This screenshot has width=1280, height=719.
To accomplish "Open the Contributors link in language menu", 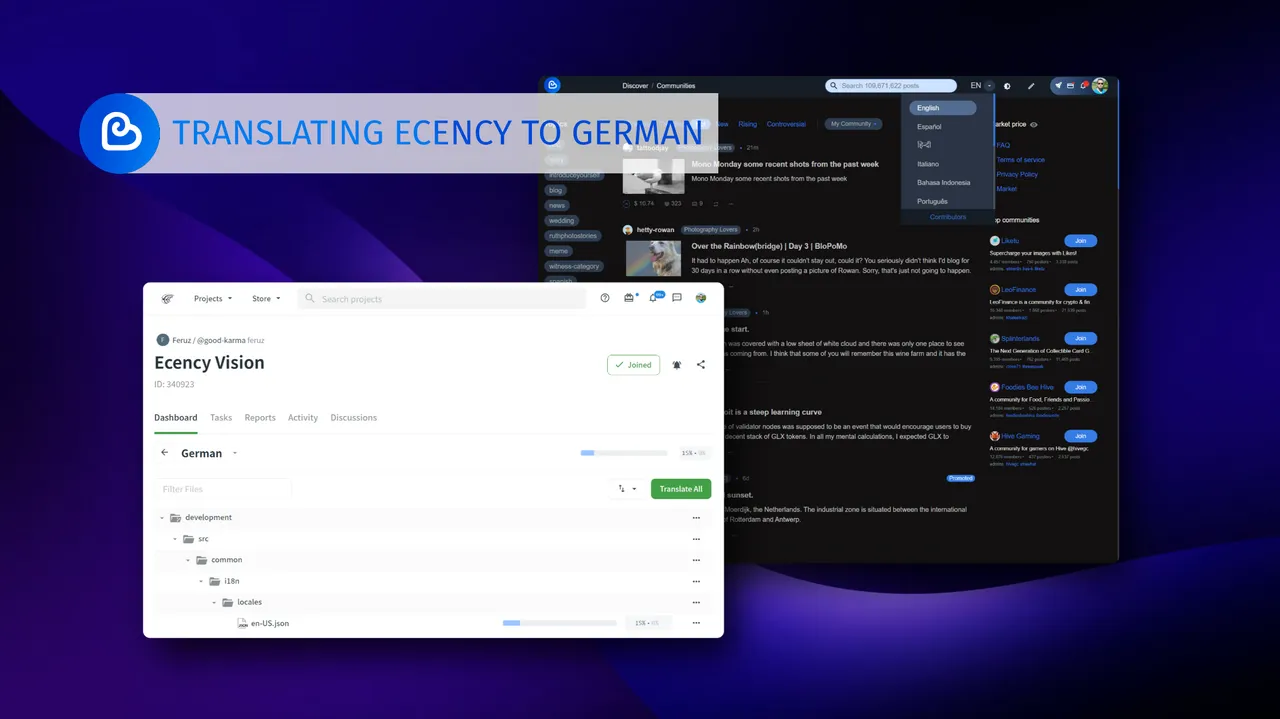I will (948, 217).
